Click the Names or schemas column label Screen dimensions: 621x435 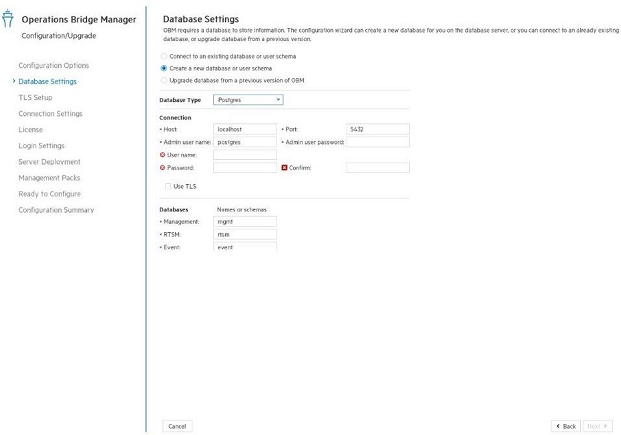(242, 210)
